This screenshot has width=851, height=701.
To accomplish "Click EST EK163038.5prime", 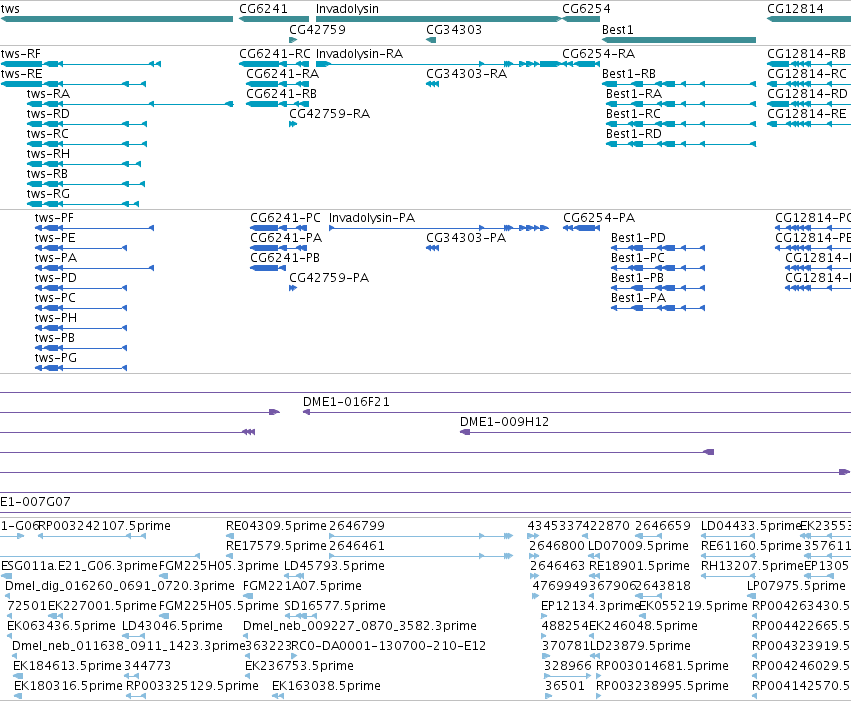I will (326, 686).
